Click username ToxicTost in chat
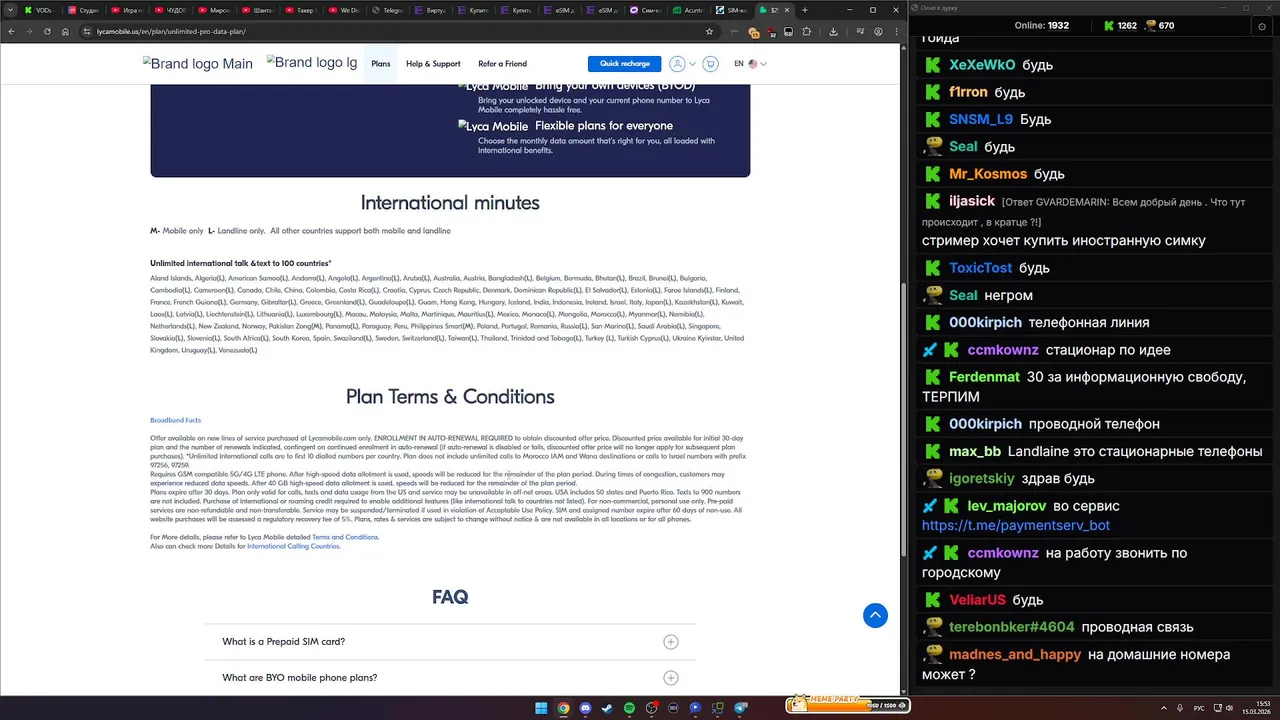This screenshot has width=1280, height=720. click(981, 268)
